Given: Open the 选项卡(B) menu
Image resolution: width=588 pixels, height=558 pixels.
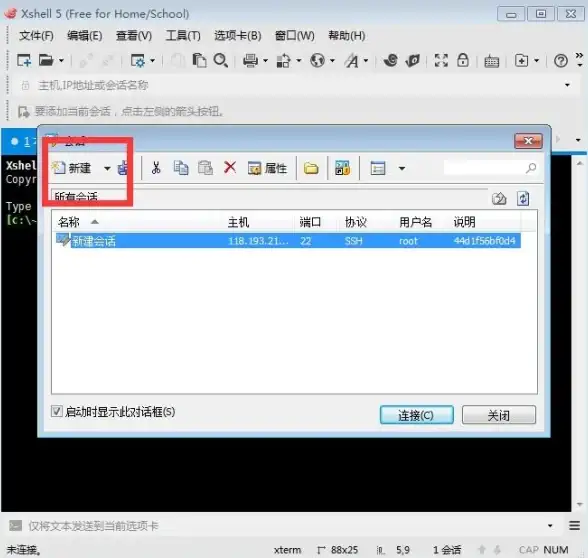Looking at the screenshot, I should (238, 36).
